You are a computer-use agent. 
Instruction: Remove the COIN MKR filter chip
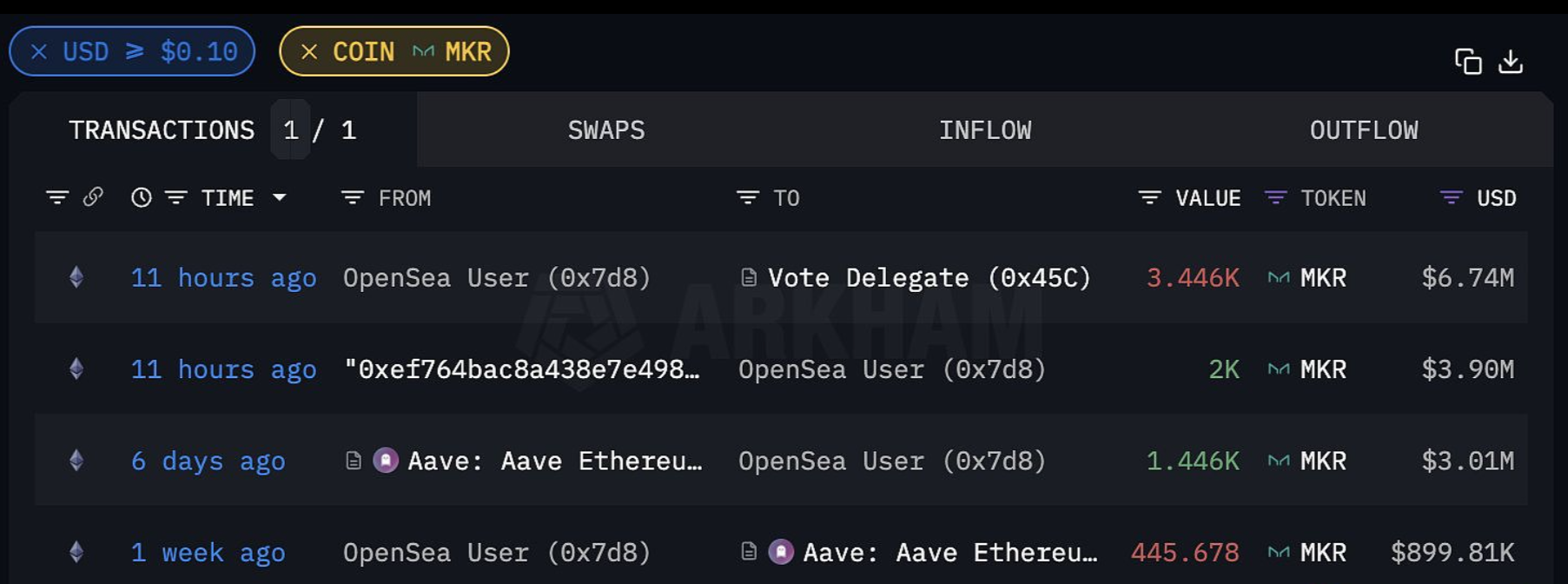[309, 51]
